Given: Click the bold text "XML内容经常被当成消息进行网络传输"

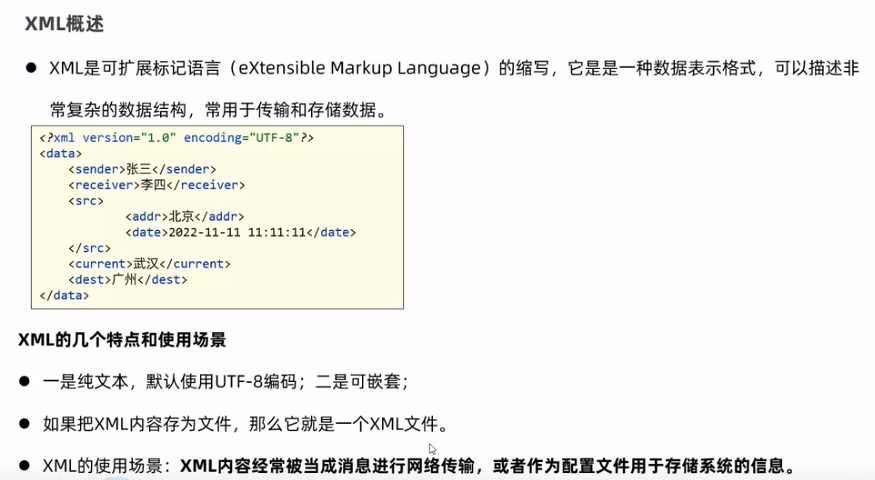Looking at the screenshot, I should (327, 465).
